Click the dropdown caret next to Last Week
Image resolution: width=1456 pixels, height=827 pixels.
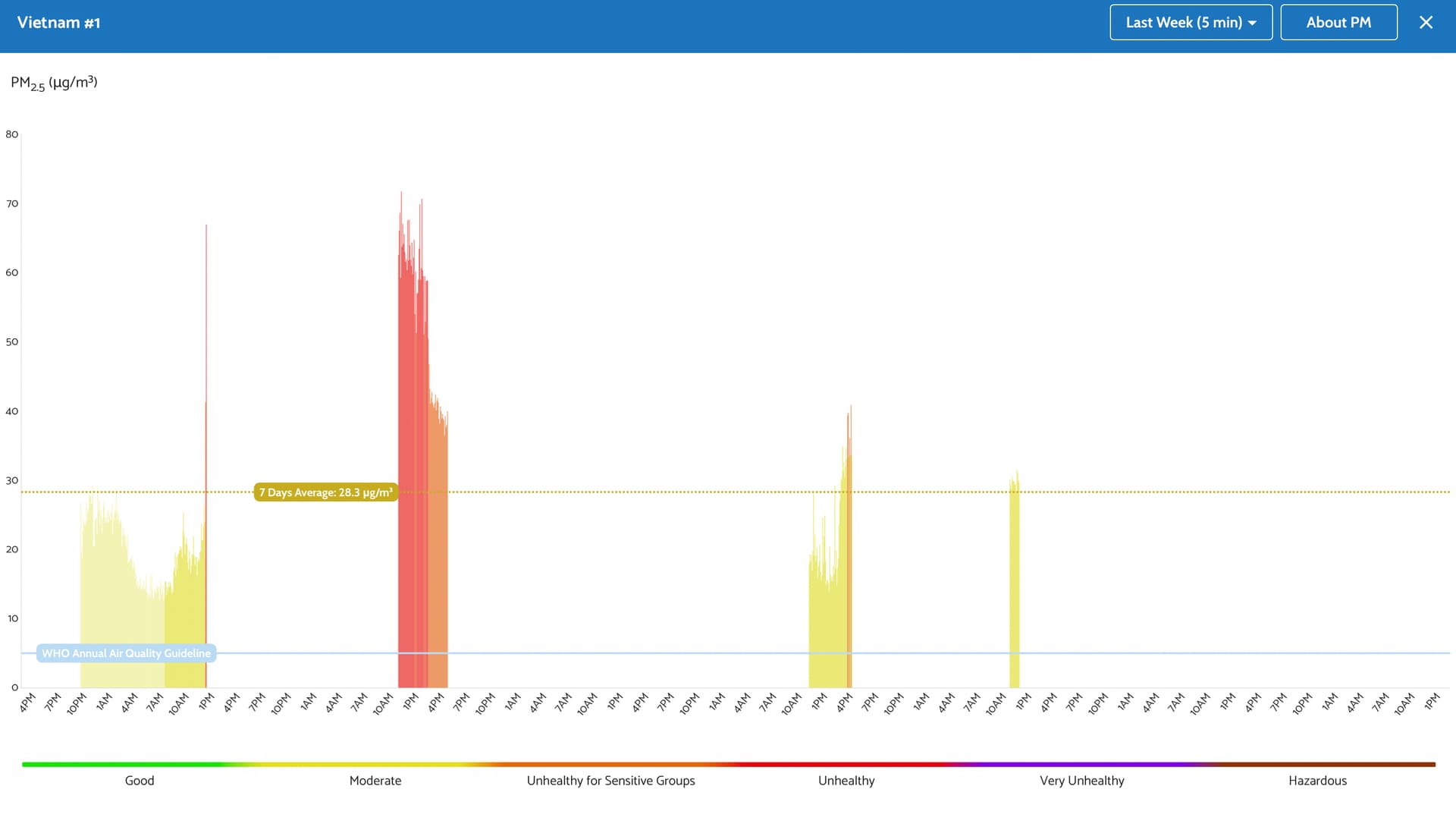(1253, 24)
